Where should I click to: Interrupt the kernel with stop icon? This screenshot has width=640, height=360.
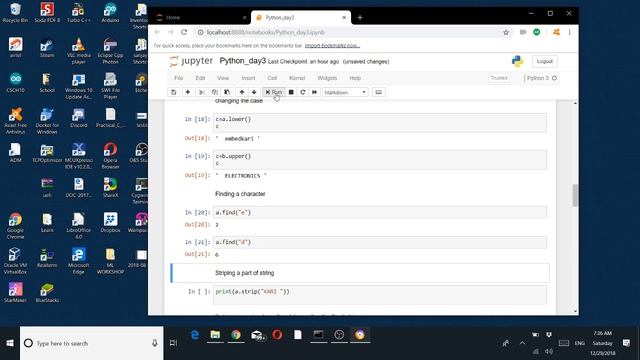(x=291, y=92)
